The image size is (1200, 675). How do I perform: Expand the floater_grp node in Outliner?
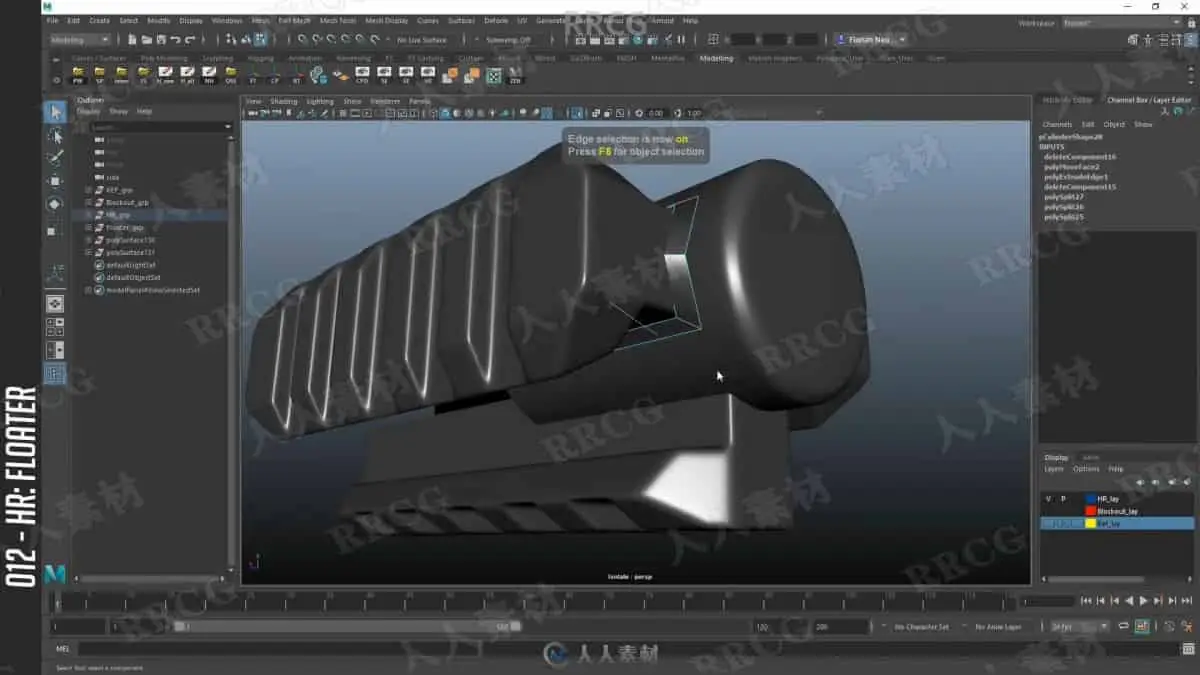(88, 227)
